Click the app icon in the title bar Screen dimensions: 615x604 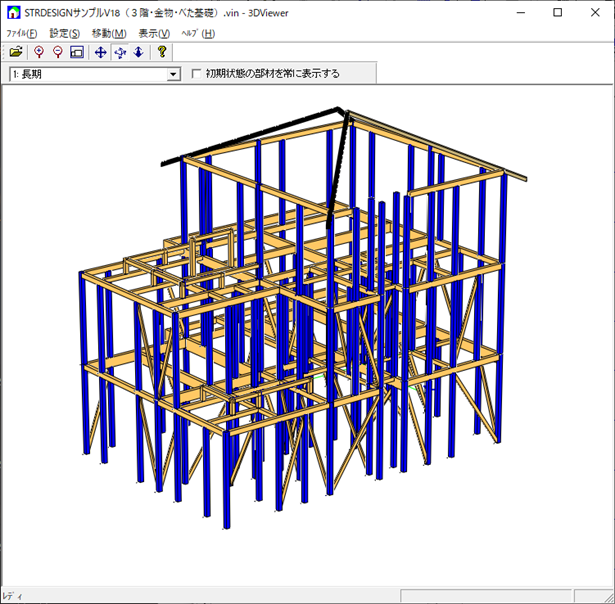click(x=13, y=12)
